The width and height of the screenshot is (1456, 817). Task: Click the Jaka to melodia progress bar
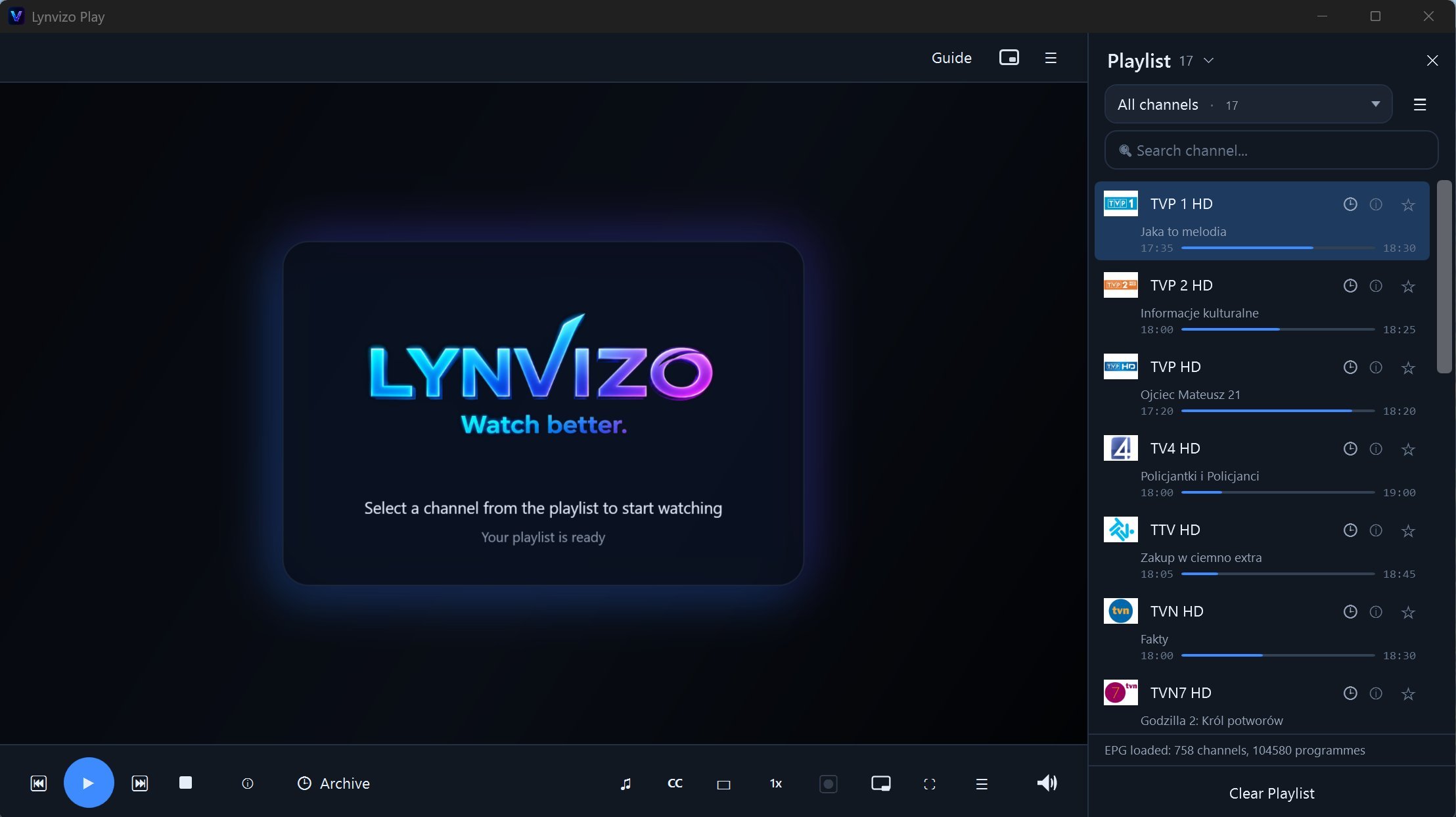tap(1278, 248)
